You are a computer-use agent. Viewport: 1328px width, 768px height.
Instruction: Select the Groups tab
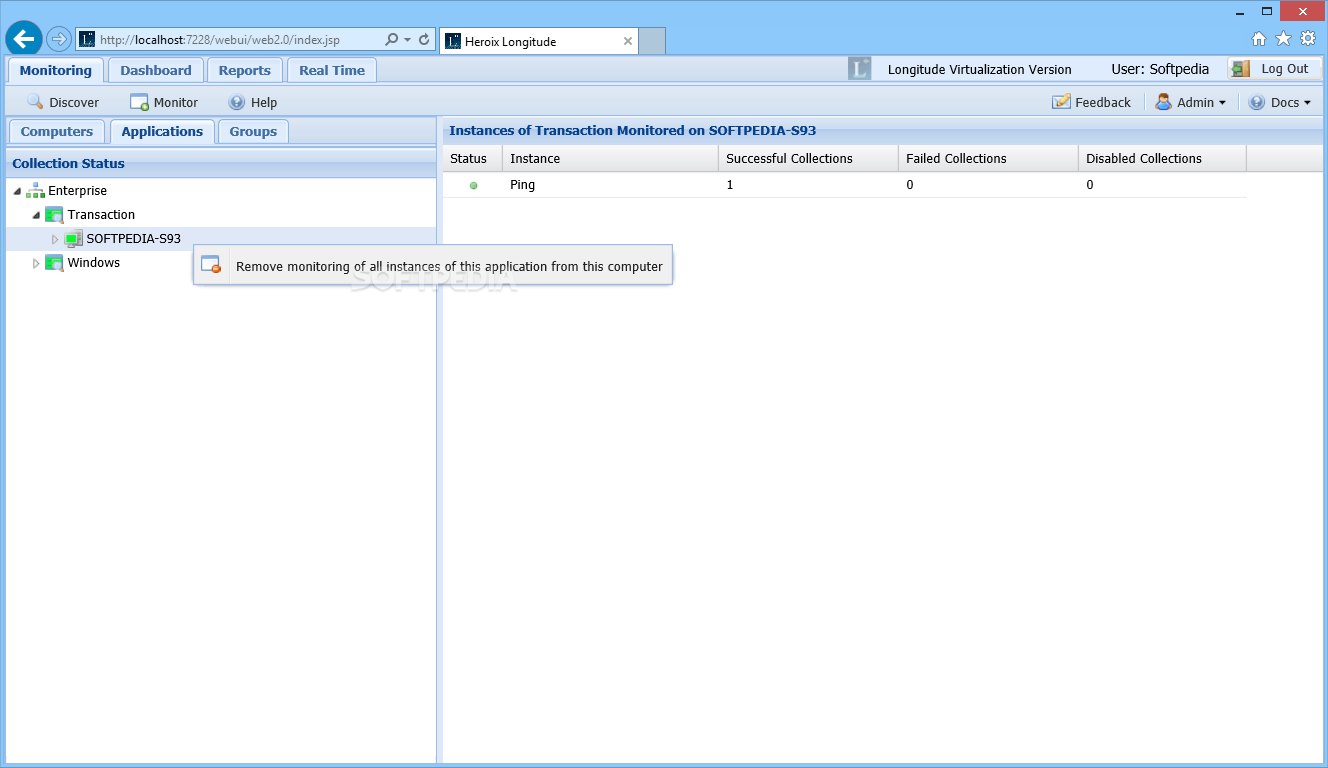(x=253, y=131)
